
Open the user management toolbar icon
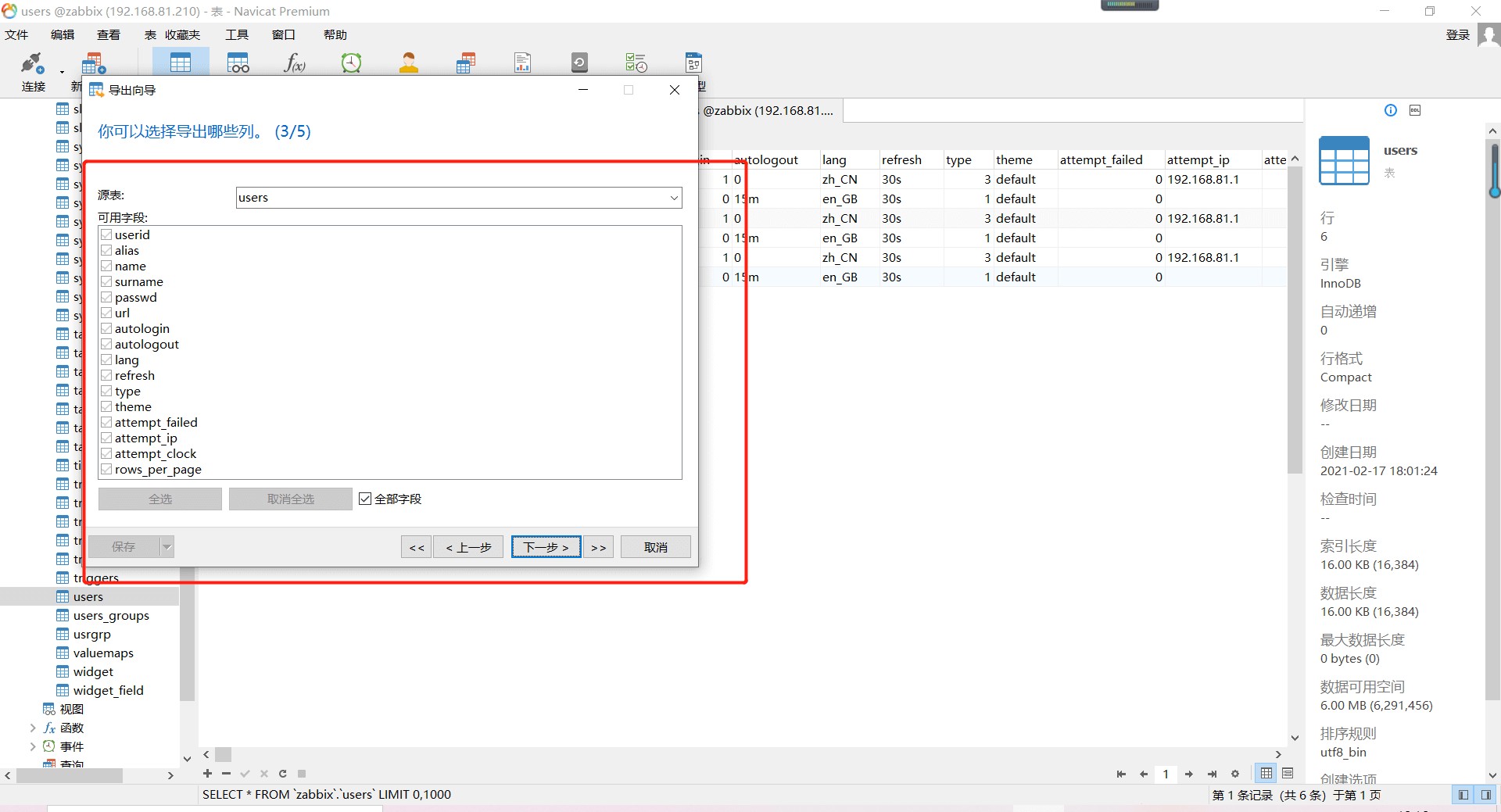407,63
